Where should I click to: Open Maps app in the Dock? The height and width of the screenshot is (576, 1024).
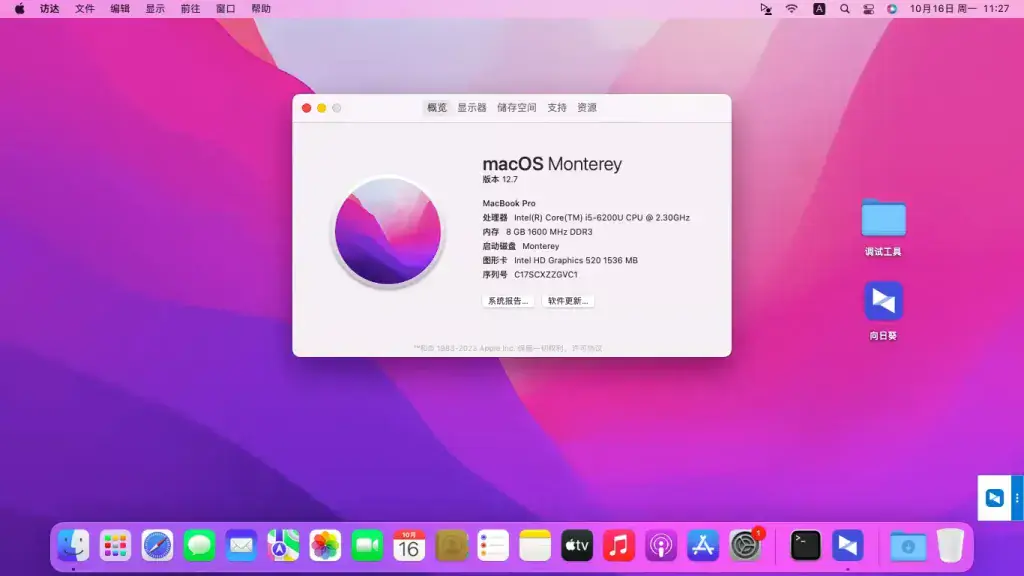pos(283,545)
